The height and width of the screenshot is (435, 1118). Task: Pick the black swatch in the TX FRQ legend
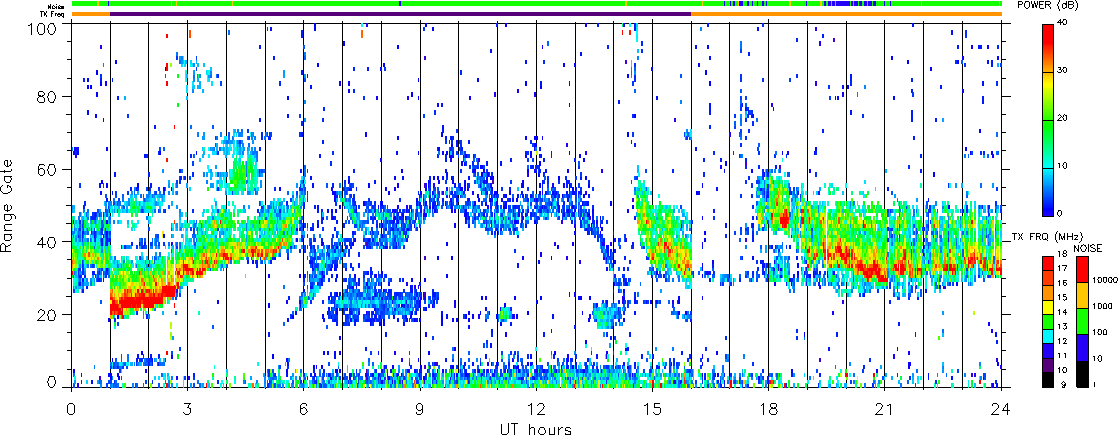[x=1048, y=380]
